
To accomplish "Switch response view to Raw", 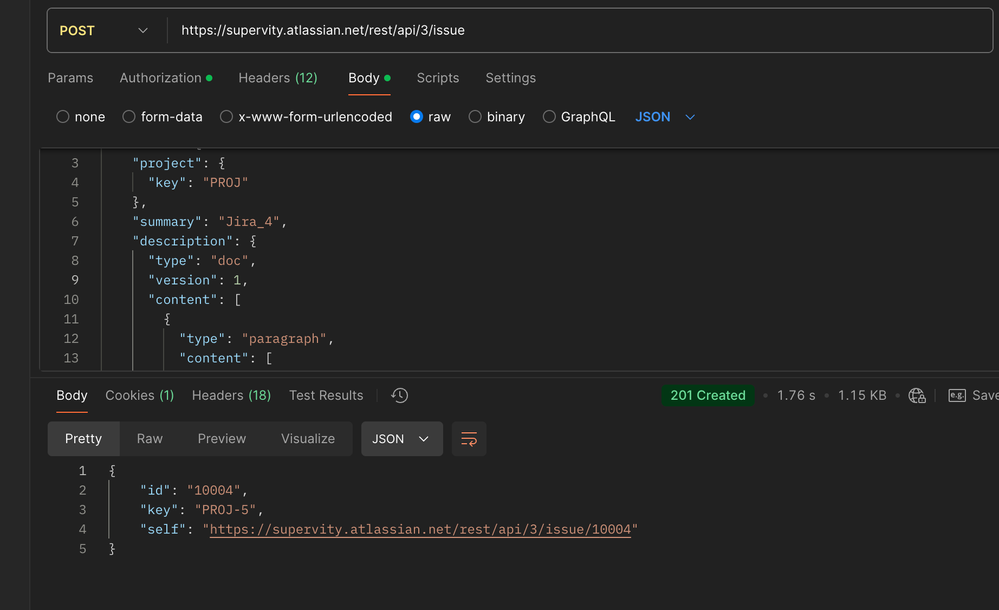I will pos(150,439).
